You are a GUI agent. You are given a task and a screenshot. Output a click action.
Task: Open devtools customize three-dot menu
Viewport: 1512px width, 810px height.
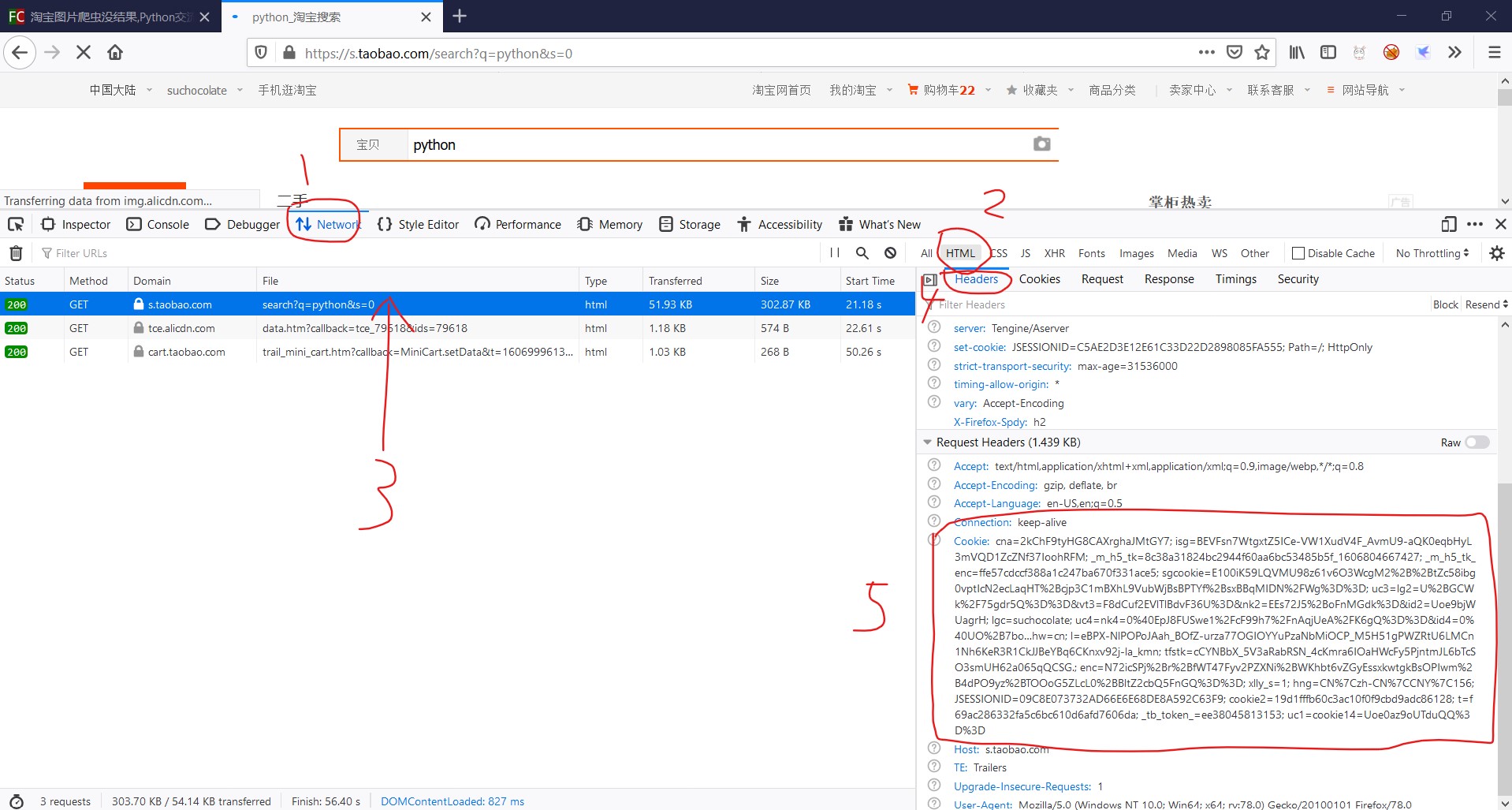click(x=1475, y=225)
